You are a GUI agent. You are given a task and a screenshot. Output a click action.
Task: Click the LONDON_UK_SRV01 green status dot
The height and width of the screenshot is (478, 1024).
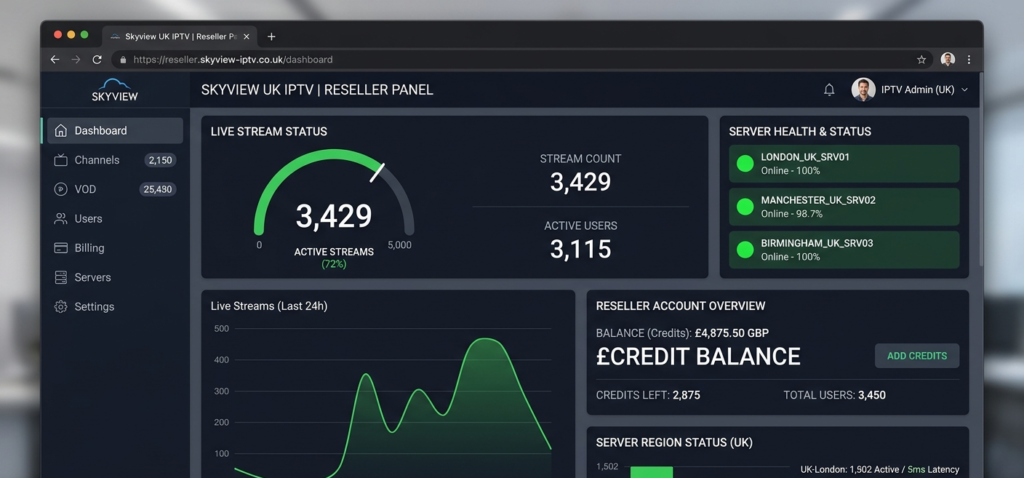pos(745,164)
